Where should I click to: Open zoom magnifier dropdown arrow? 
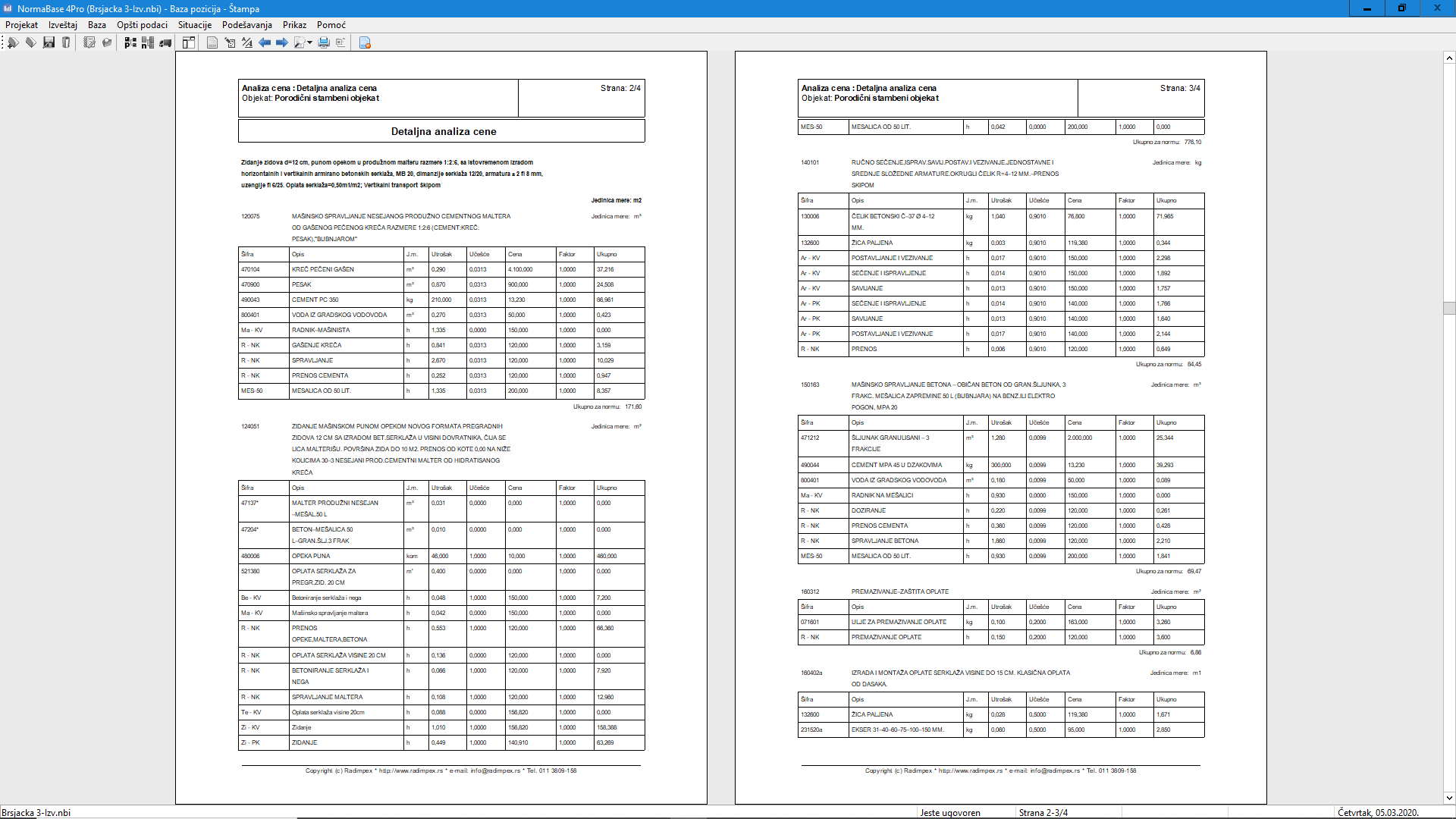[x=309, y=42]
